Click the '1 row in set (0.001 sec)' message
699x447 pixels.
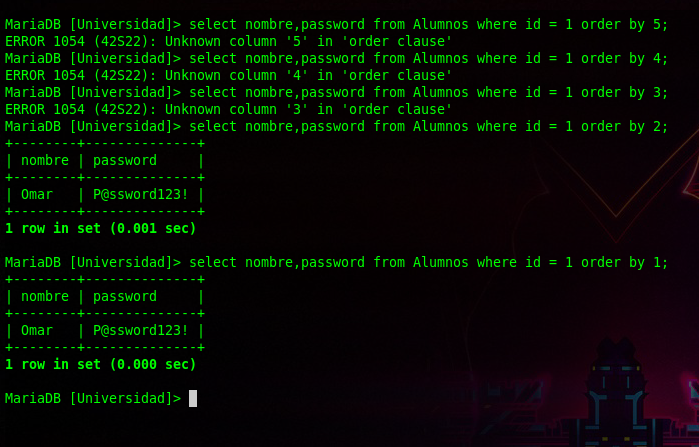click(x=100, y=228)
